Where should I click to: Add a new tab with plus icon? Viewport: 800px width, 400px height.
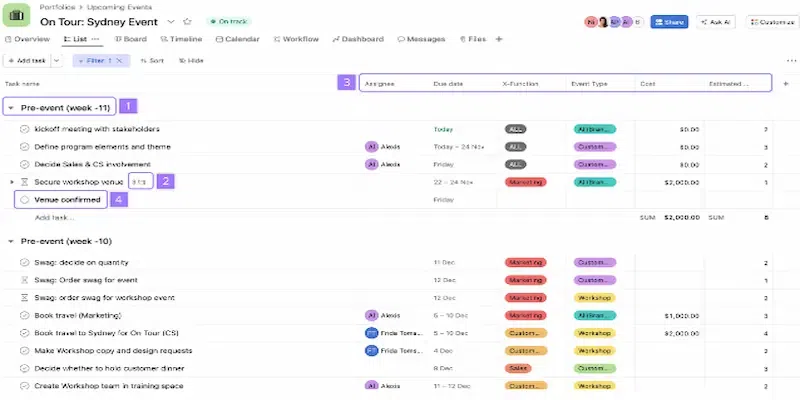pos(499,39)
